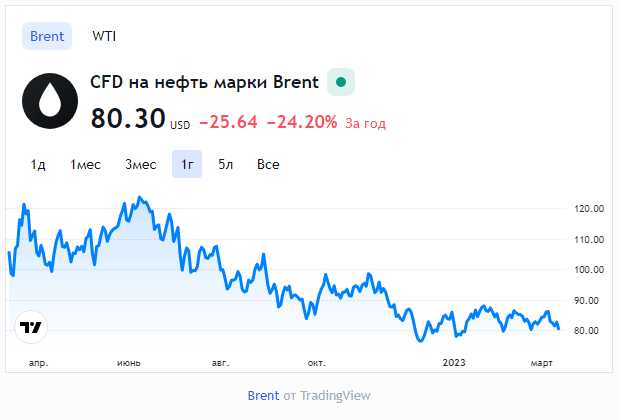Click the CFD на нефть марки Brent title
Screen dimensions: 621x420
coord(204,82)
